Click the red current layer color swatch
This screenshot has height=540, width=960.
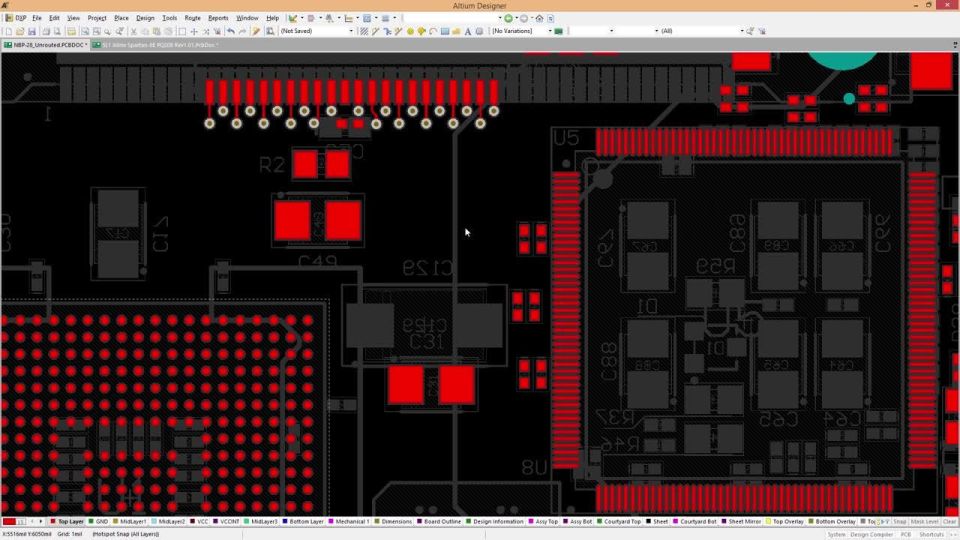tap(9, 522)
